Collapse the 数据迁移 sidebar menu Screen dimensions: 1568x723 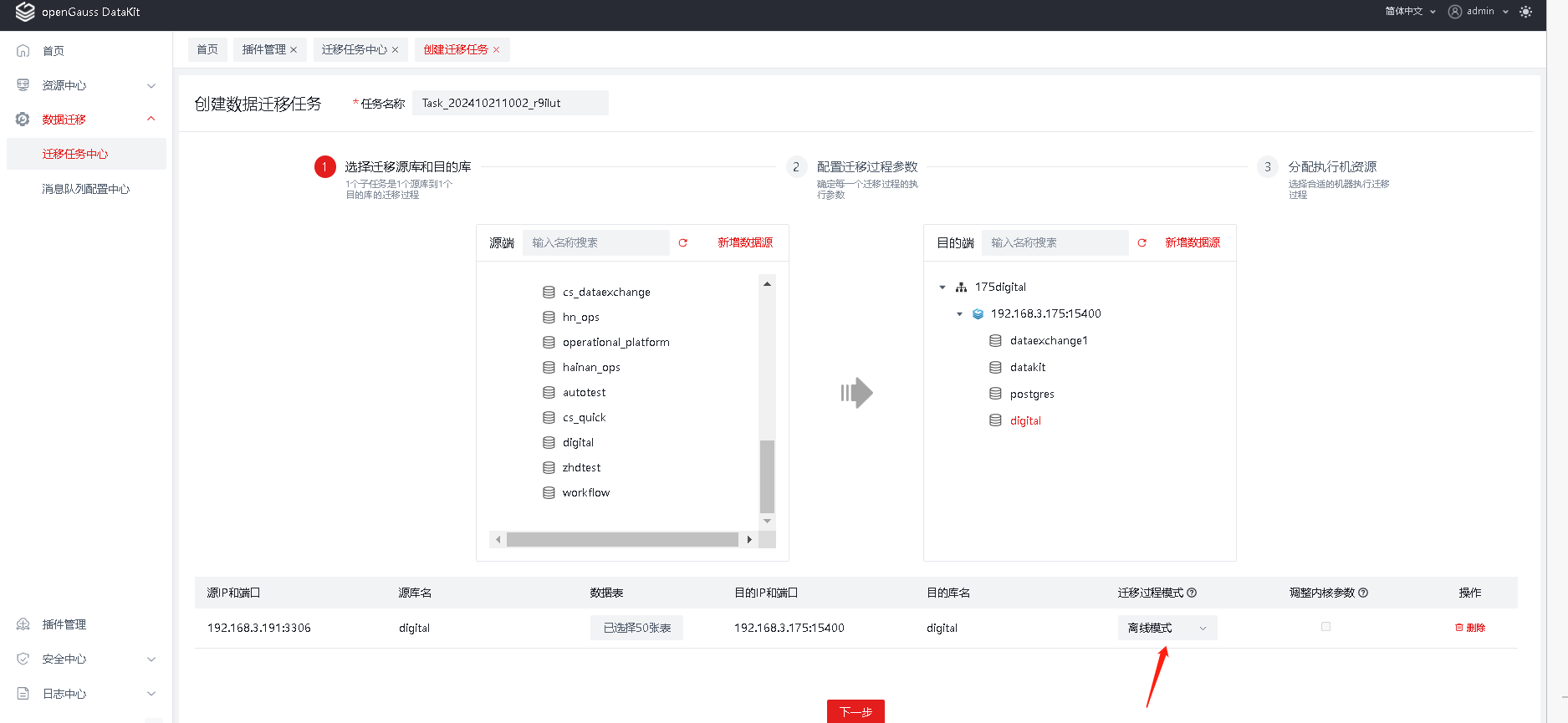point(151,120)
